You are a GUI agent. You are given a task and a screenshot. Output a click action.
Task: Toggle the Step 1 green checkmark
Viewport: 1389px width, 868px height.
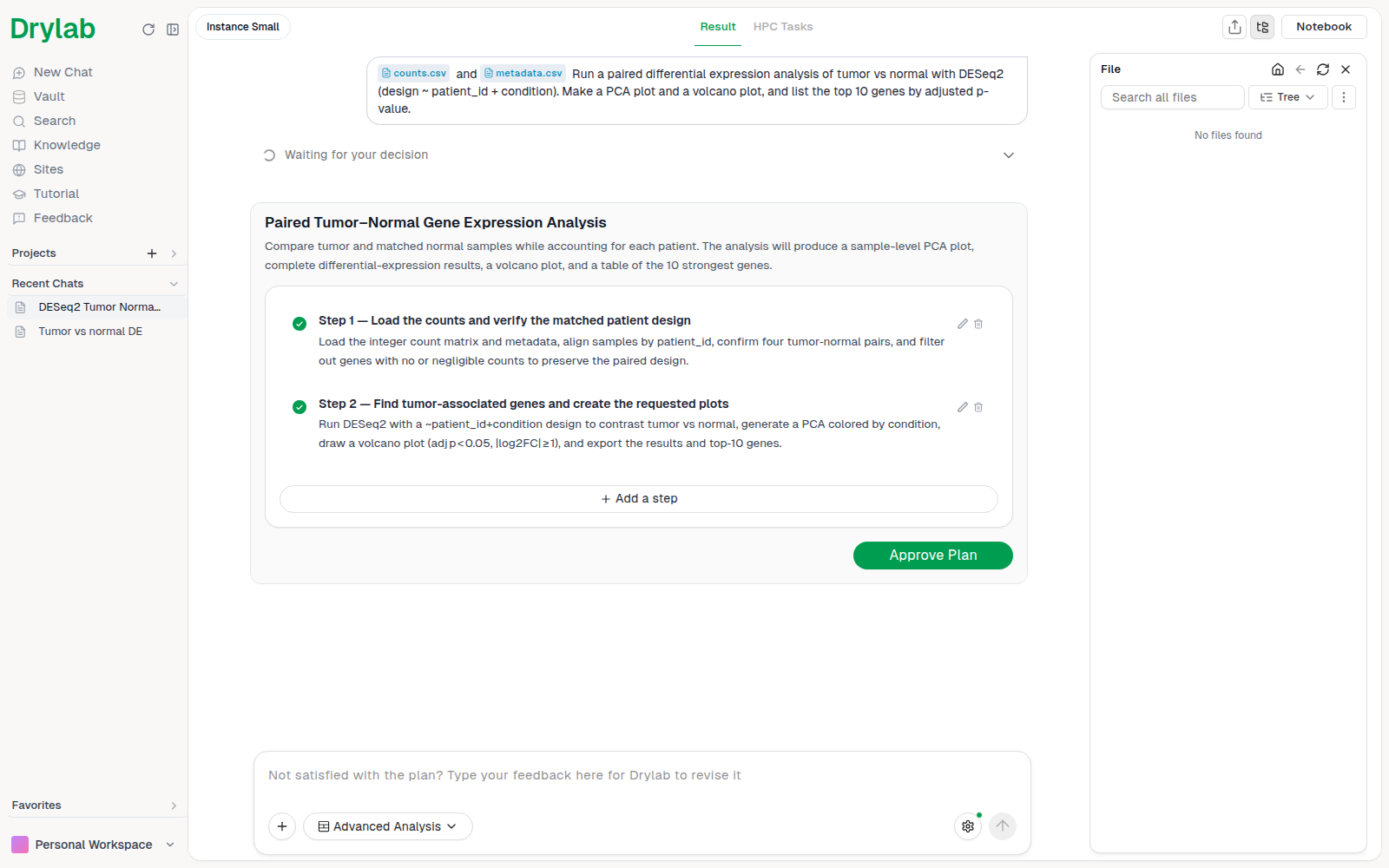[300, 324]
